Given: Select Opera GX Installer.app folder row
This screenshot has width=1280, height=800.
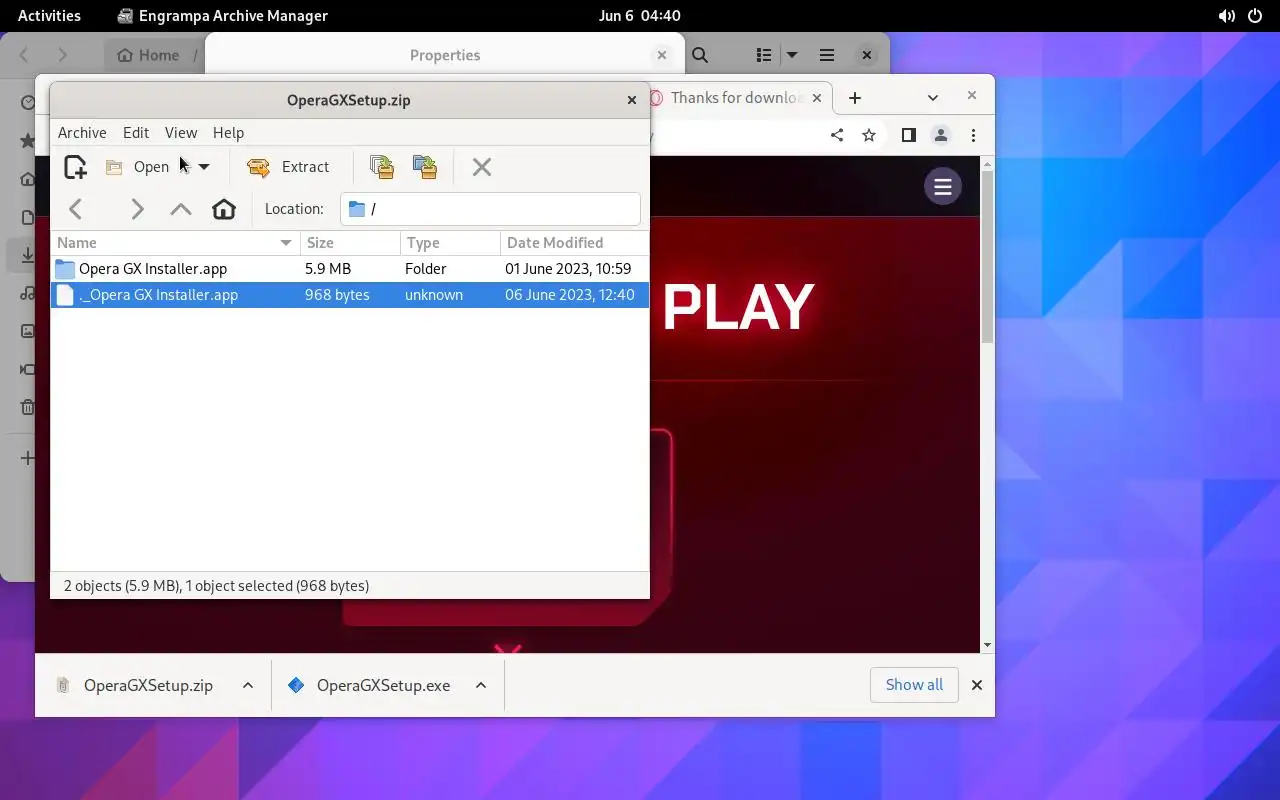Looking at the screenshot, I should (x=350, y=269).
